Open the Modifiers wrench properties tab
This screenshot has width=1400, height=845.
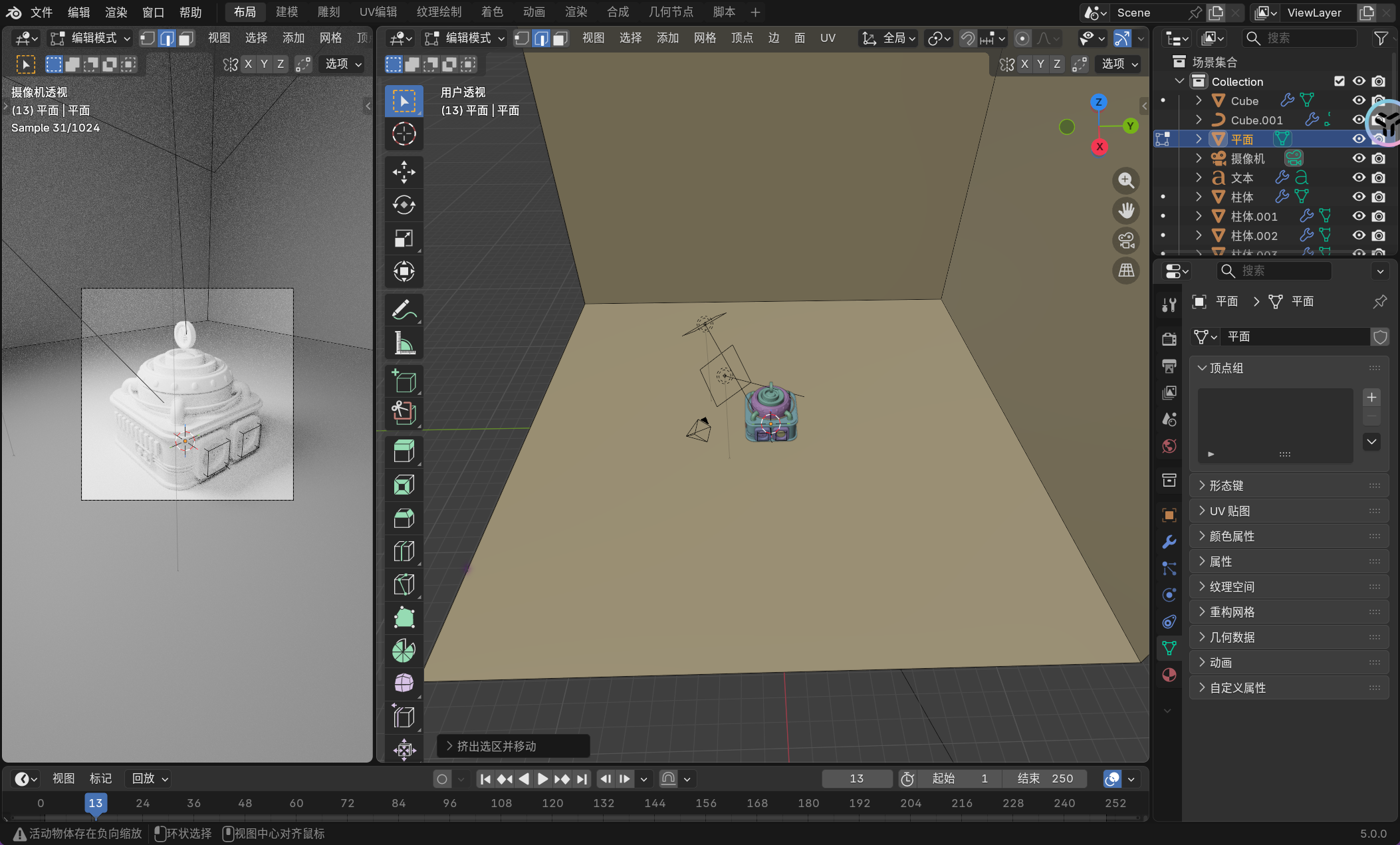(1169, 542)
